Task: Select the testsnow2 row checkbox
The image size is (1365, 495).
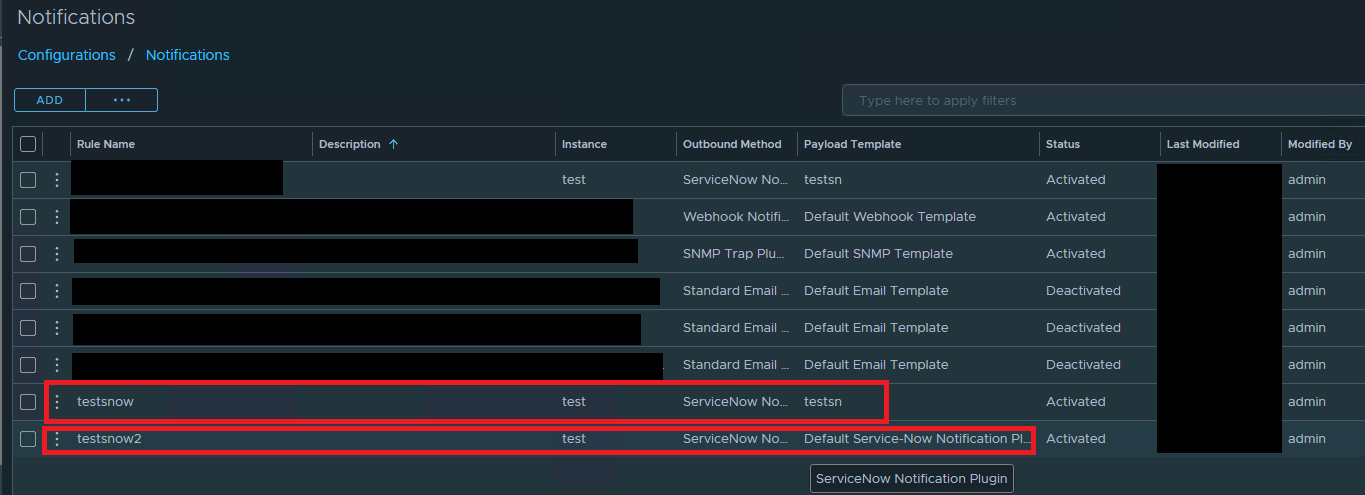Action: [28, 439]
